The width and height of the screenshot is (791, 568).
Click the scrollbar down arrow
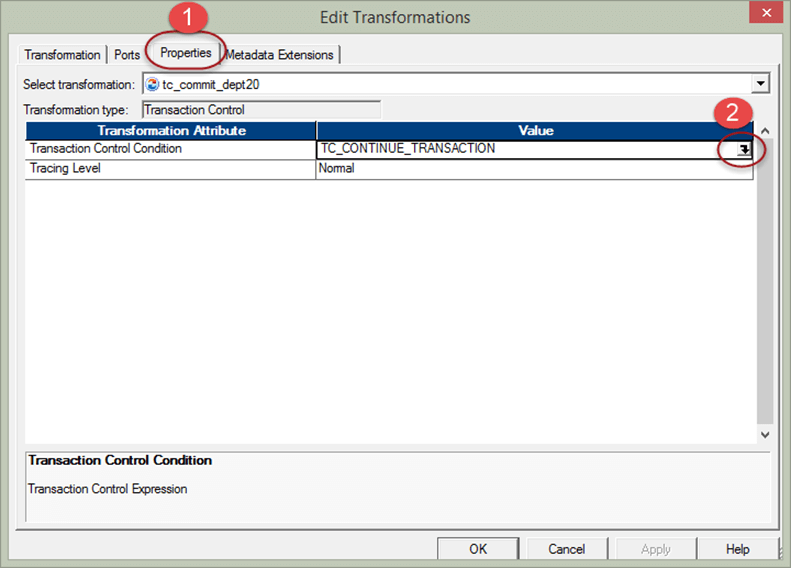(x=765, y=435)
